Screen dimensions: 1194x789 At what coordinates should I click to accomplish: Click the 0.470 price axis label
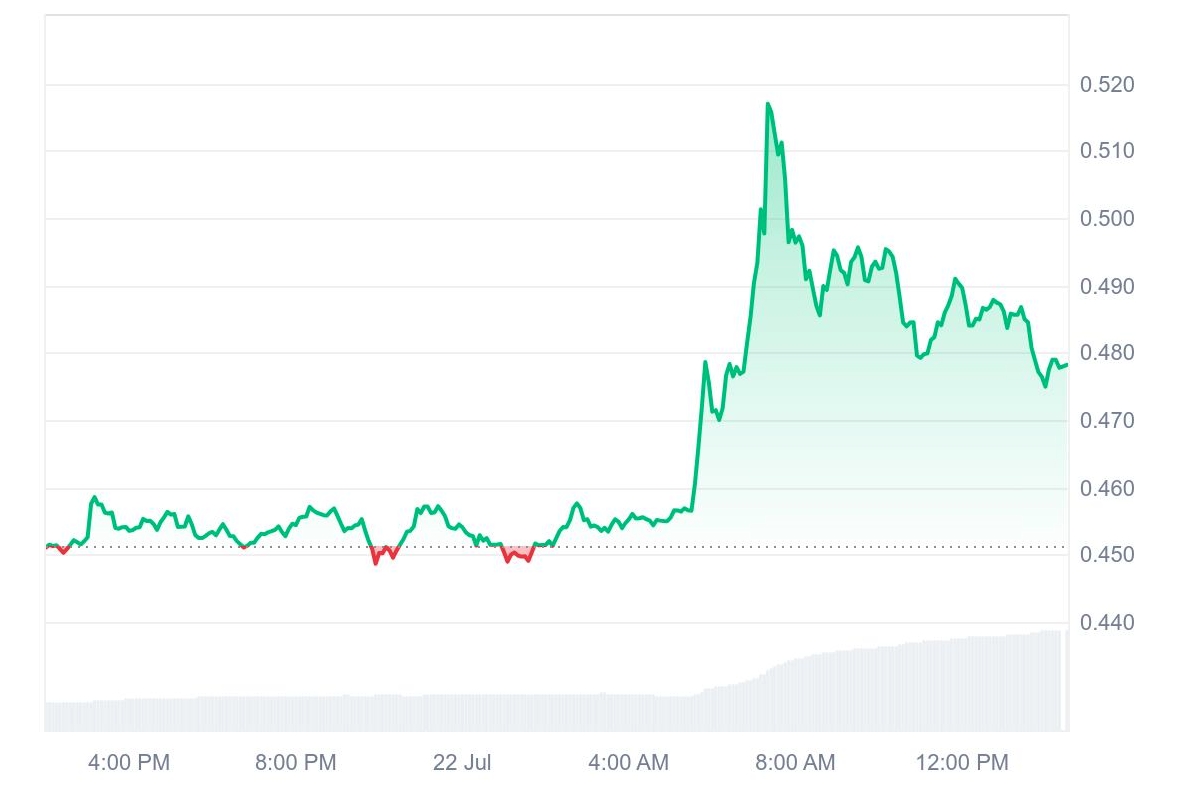click(1107, 421)
